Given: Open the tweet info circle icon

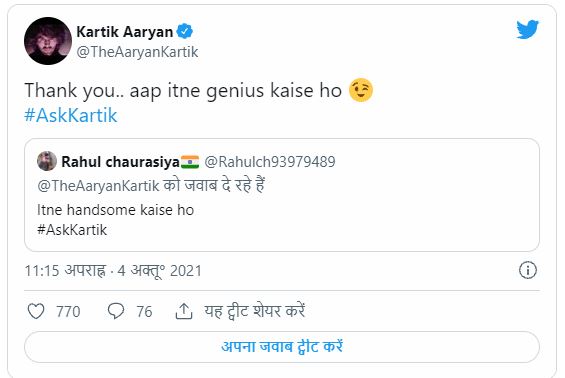Looking at the screenshot, I should point(528,270).
